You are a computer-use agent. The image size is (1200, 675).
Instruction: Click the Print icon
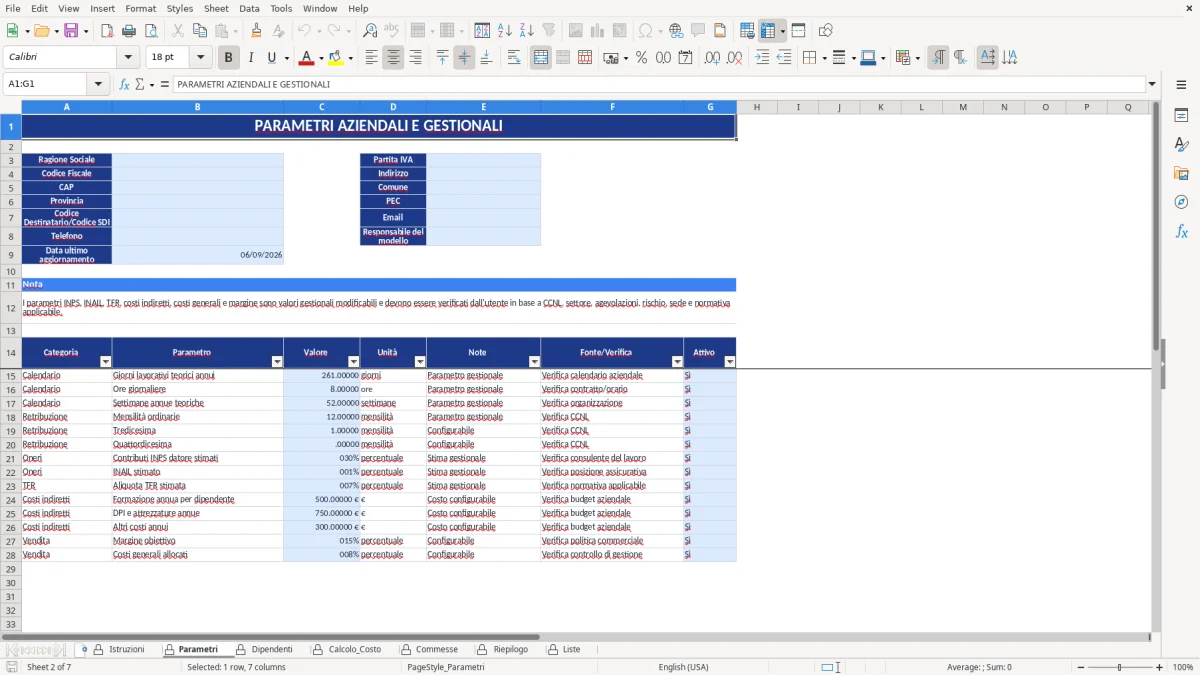tap(129, 31)
